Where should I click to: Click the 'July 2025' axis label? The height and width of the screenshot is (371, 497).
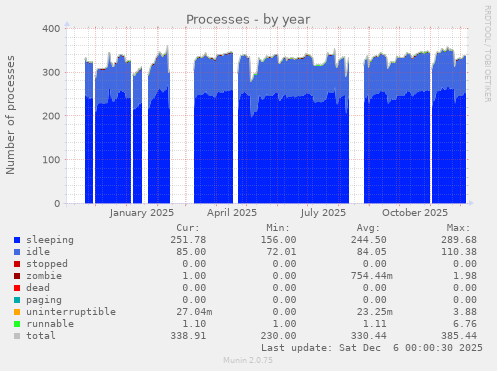point(323,213)
